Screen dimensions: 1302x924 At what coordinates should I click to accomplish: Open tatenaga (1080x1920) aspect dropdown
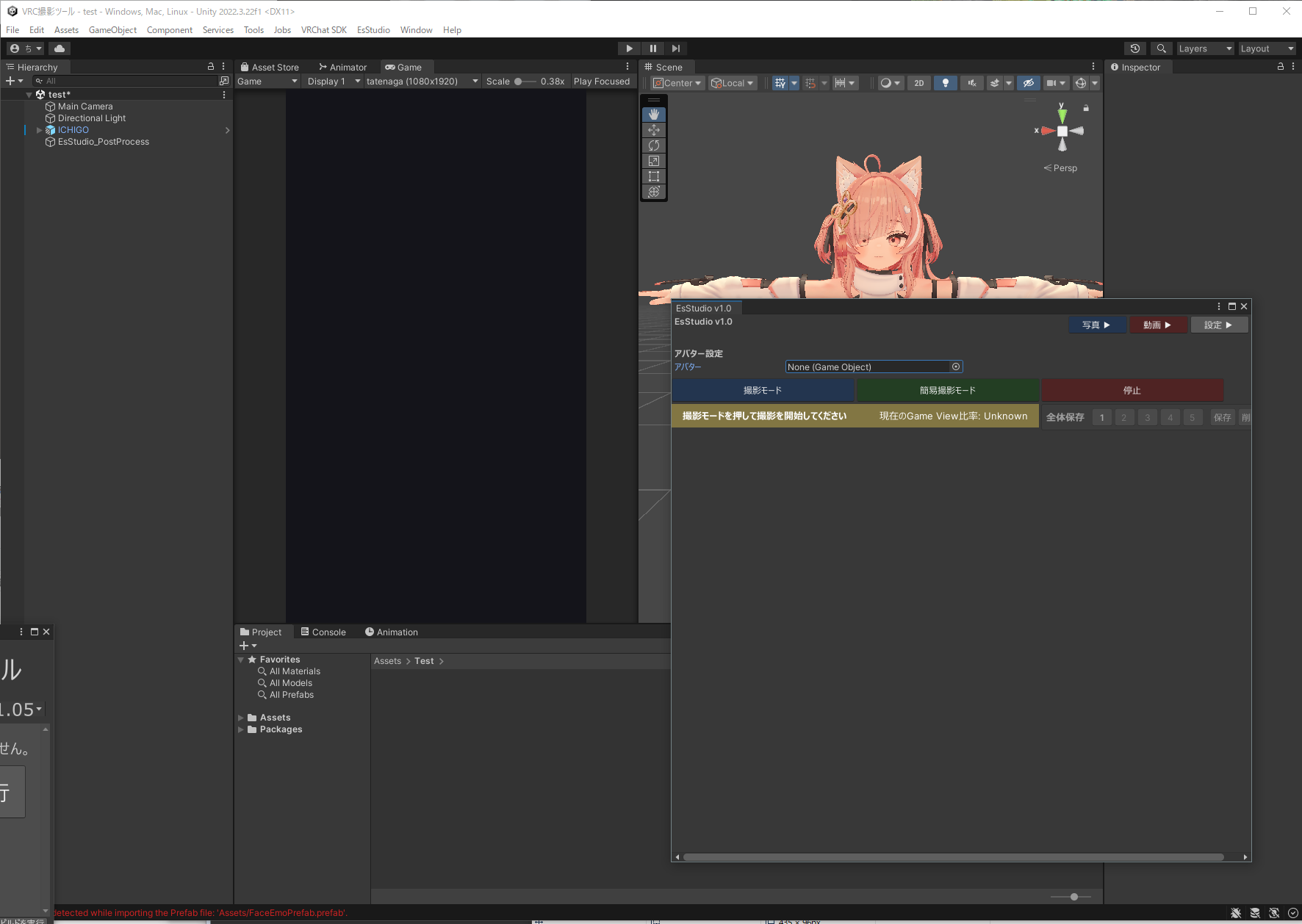click(x=422, y=82)
